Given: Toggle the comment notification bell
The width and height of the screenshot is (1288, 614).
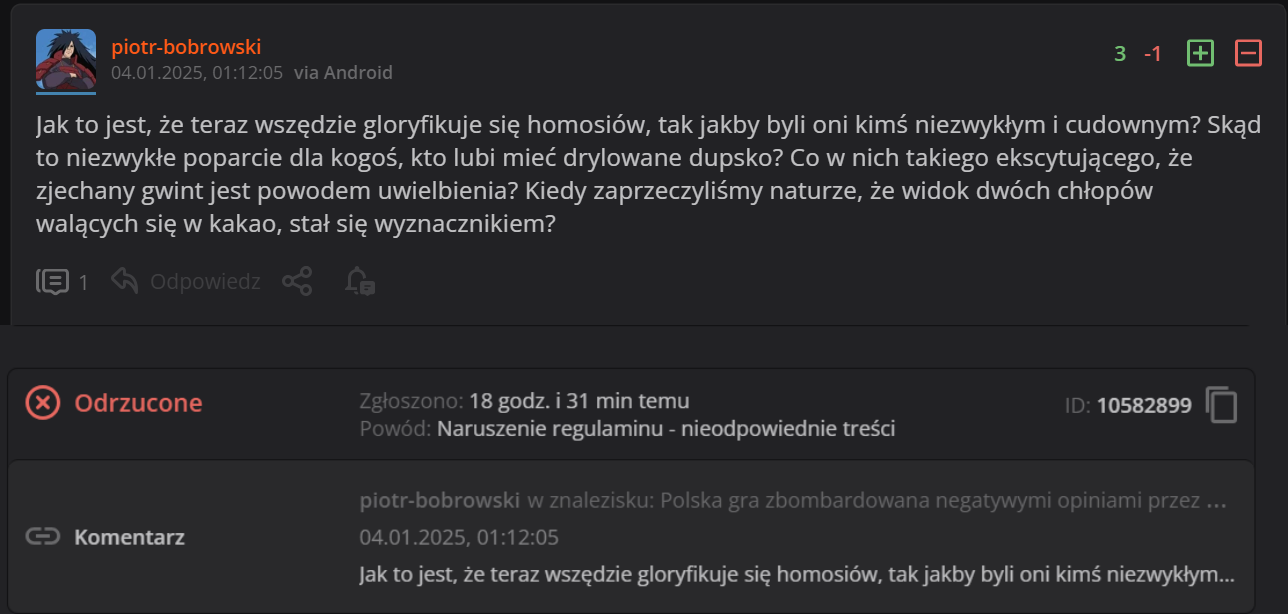Looking at the screenshot, I should tap(360, 282).
